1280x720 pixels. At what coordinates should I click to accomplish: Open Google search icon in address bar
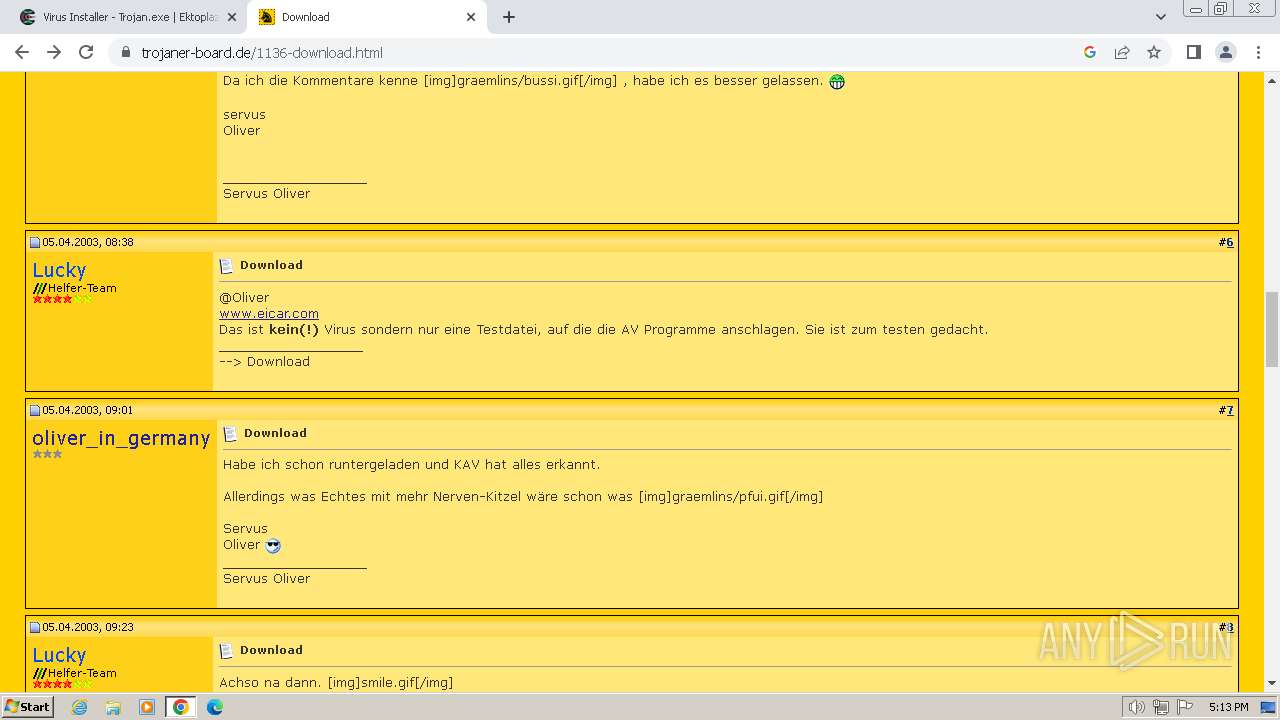1090,52
